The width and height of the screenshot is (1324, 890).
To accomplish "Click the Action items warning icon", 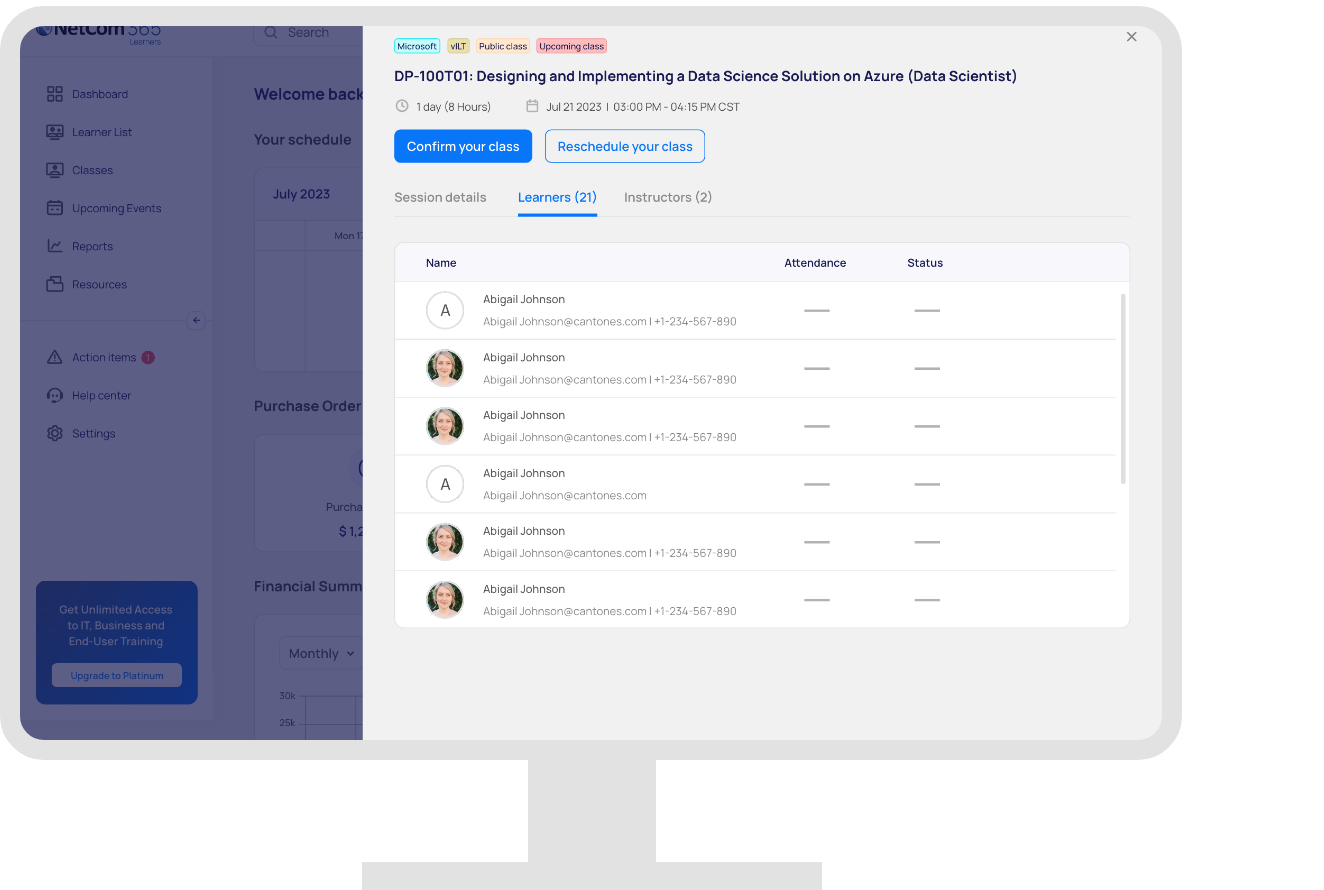I will tap(55, 357).
